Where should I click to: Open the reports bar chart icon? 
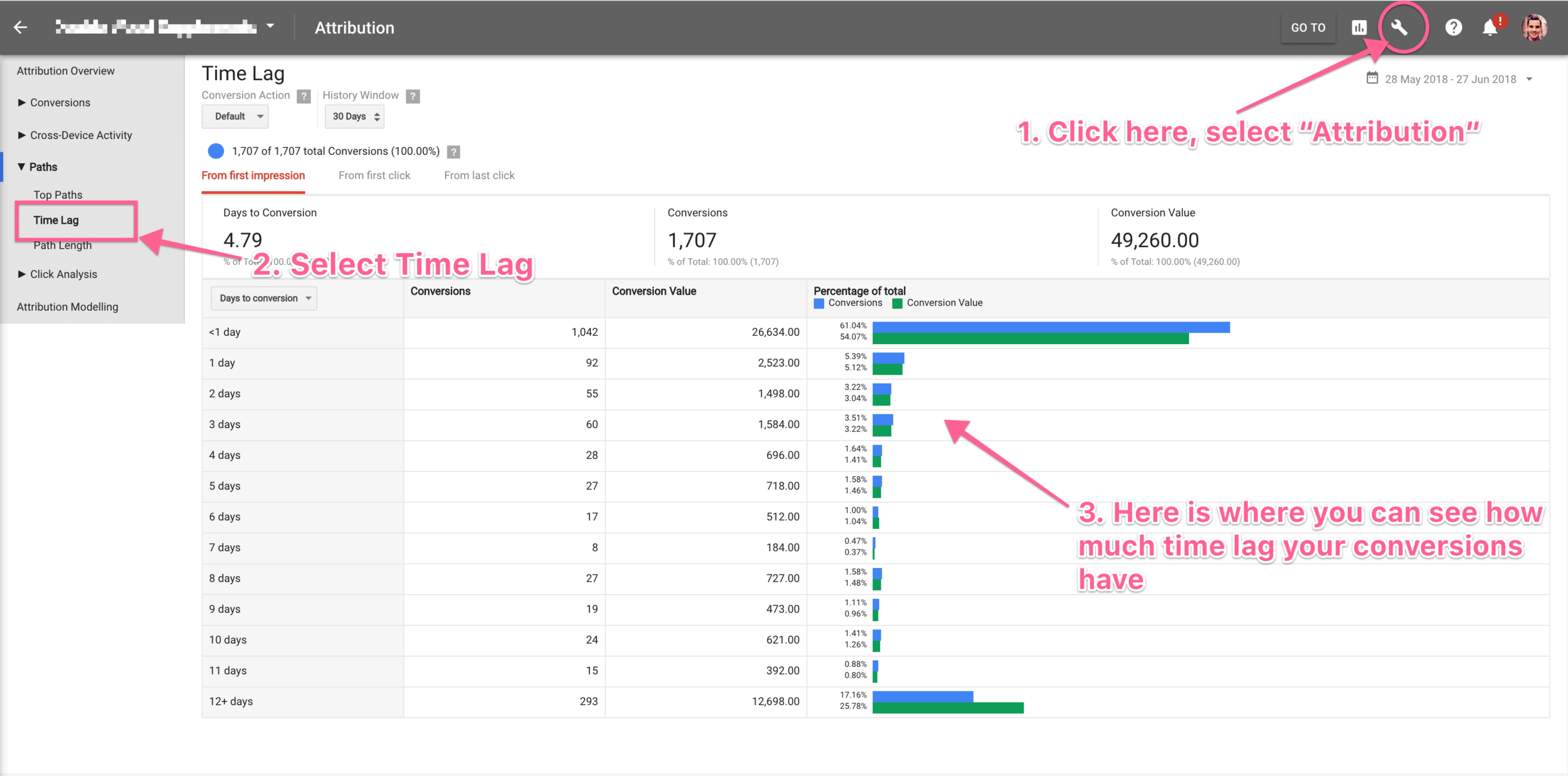(x=1359, y=28)
